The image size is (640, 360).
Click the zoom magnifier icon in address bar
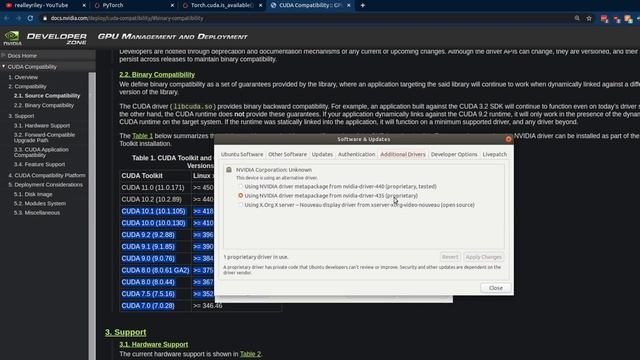[x=577, y=18]
